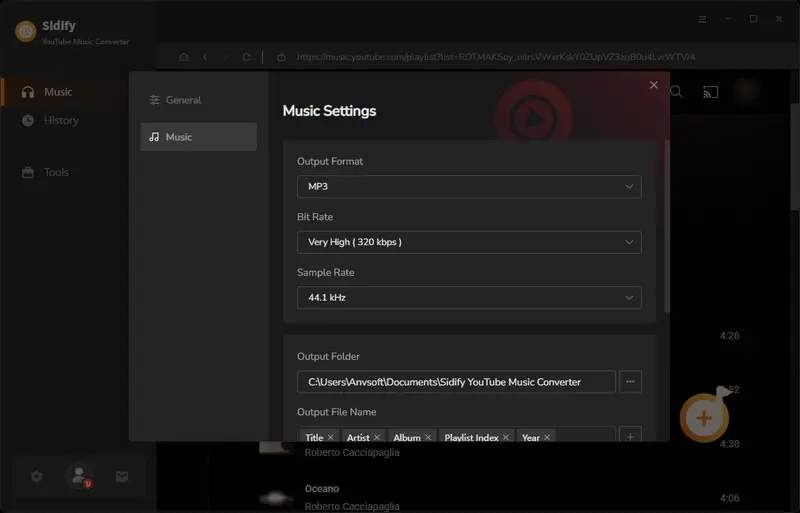This screenshot has height=513, width=800.
Task: Click the 4:06 duration of Oceano
Action: click(x=730, y=498)
